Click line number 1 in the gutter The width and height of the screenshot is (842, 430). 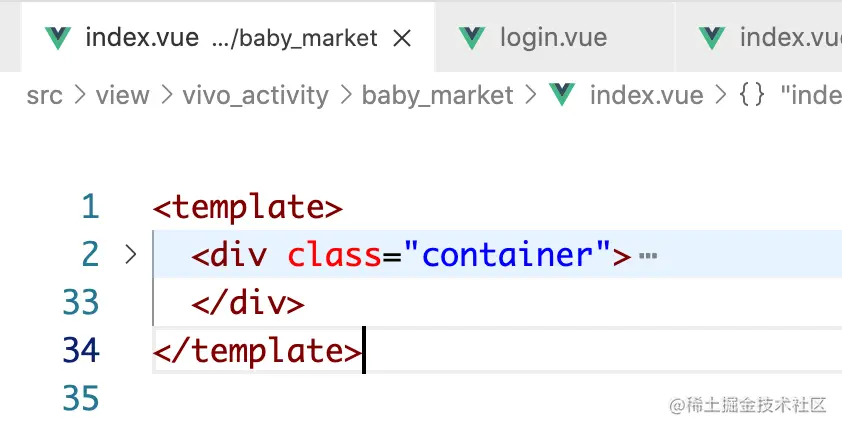(90, 207)
